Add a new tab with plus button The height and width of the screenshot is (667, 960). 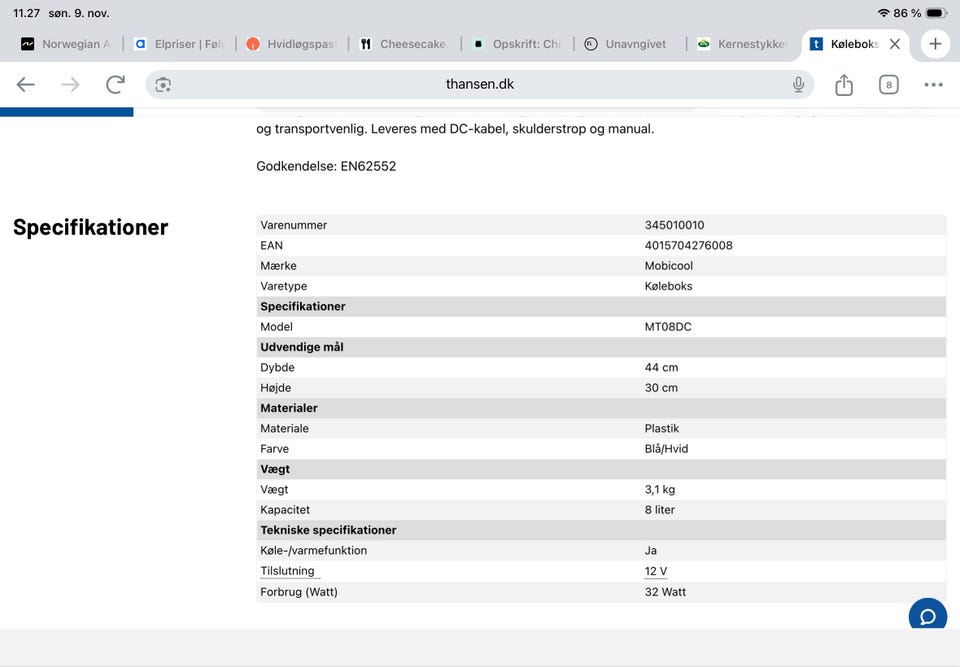coord(935,44)
